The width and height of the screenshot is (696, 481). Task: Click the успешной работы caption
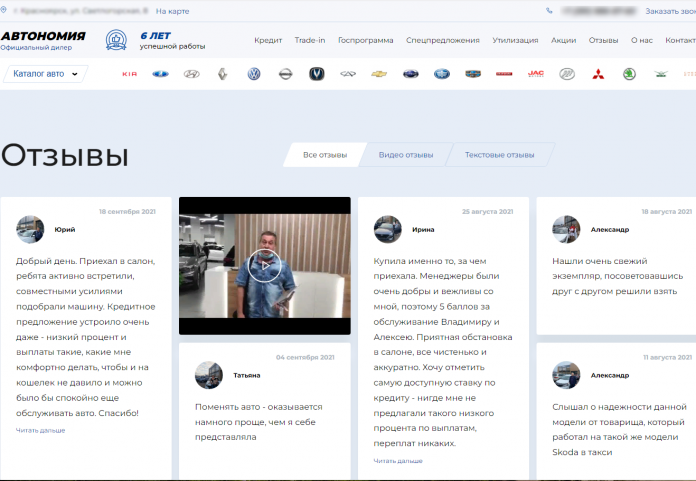coord(172,46)
